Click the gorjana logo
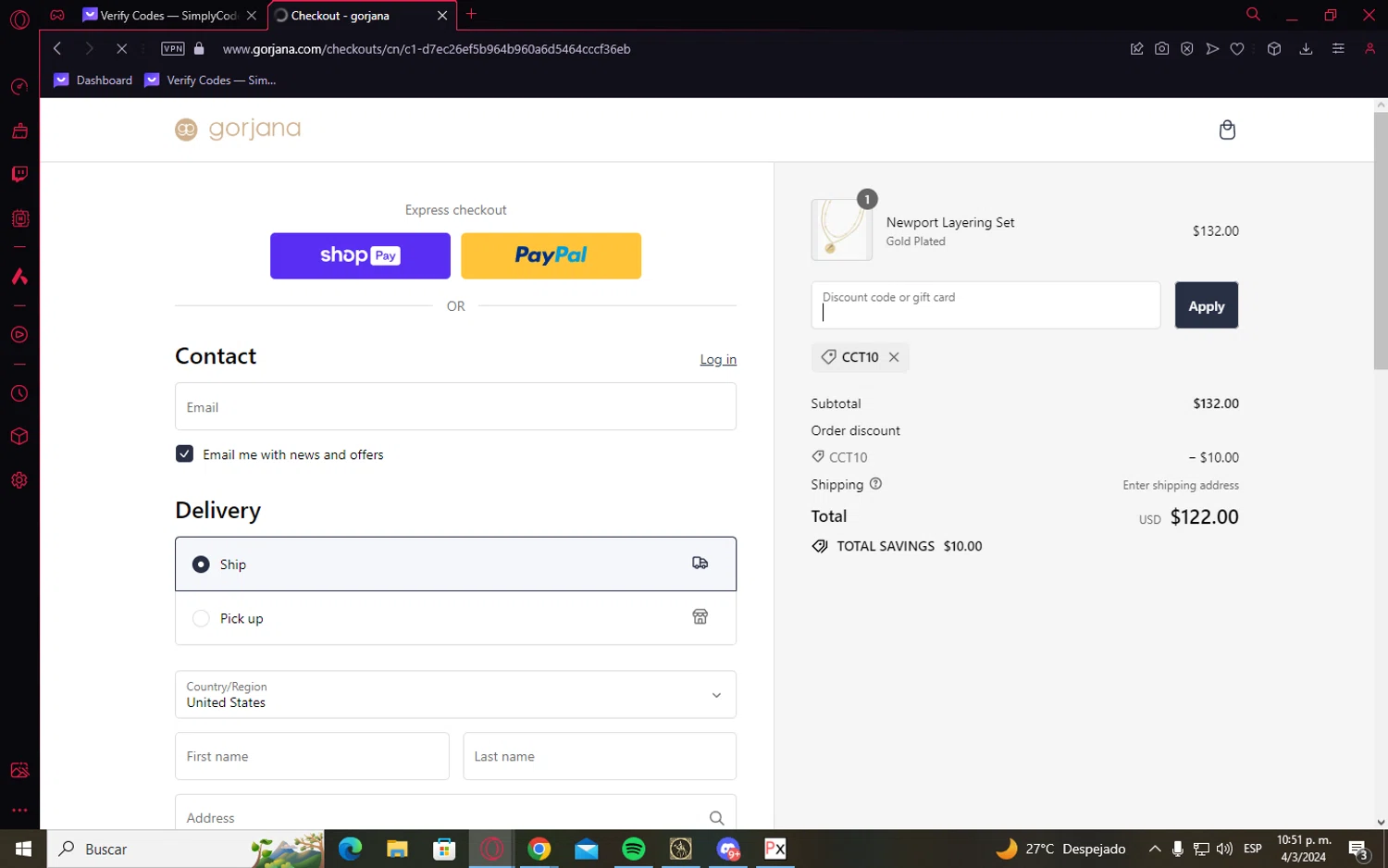 coord(238,129)
